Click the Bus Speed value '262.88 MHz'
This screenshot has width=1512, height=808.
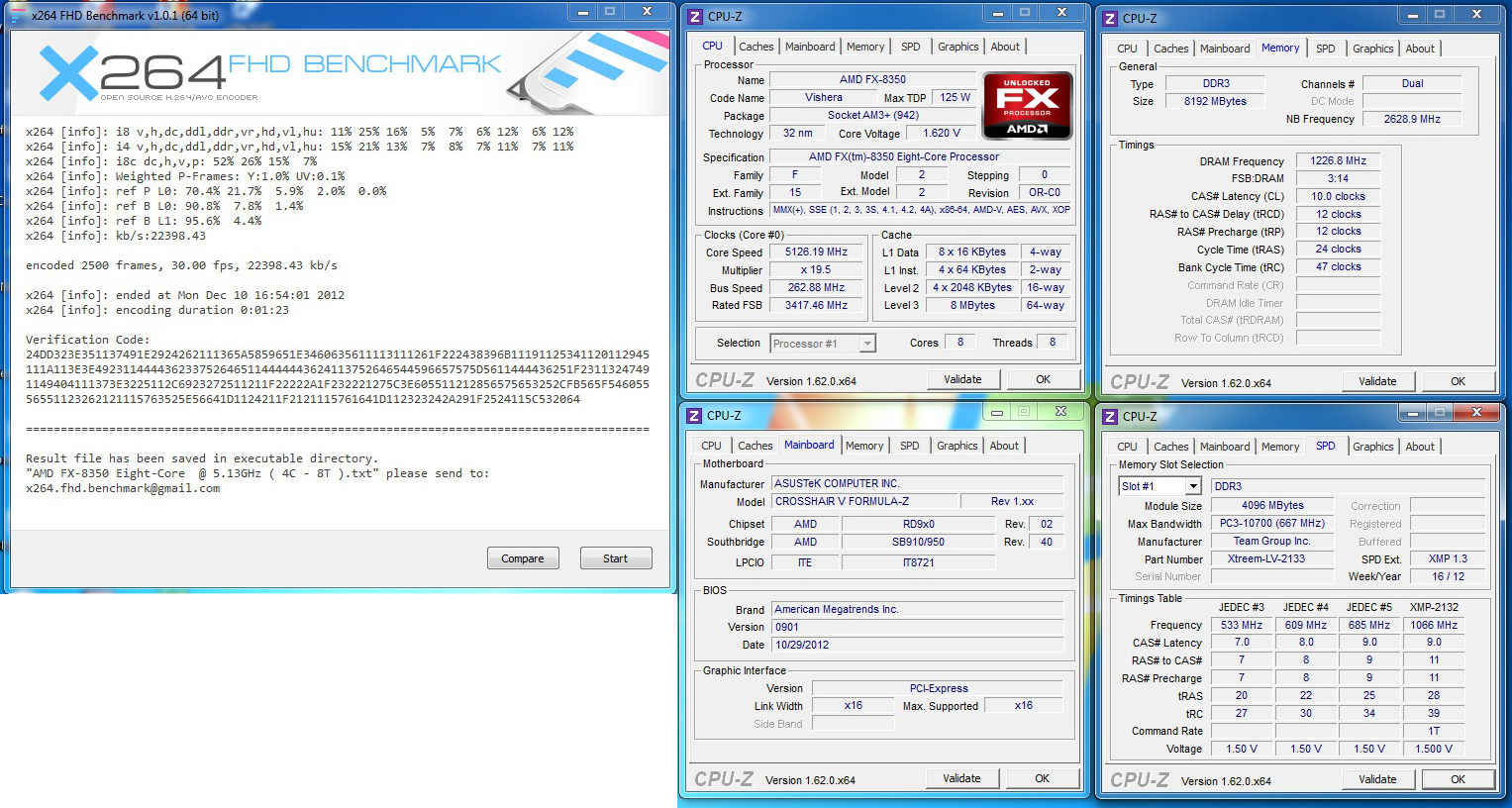(x=817, y=287)
